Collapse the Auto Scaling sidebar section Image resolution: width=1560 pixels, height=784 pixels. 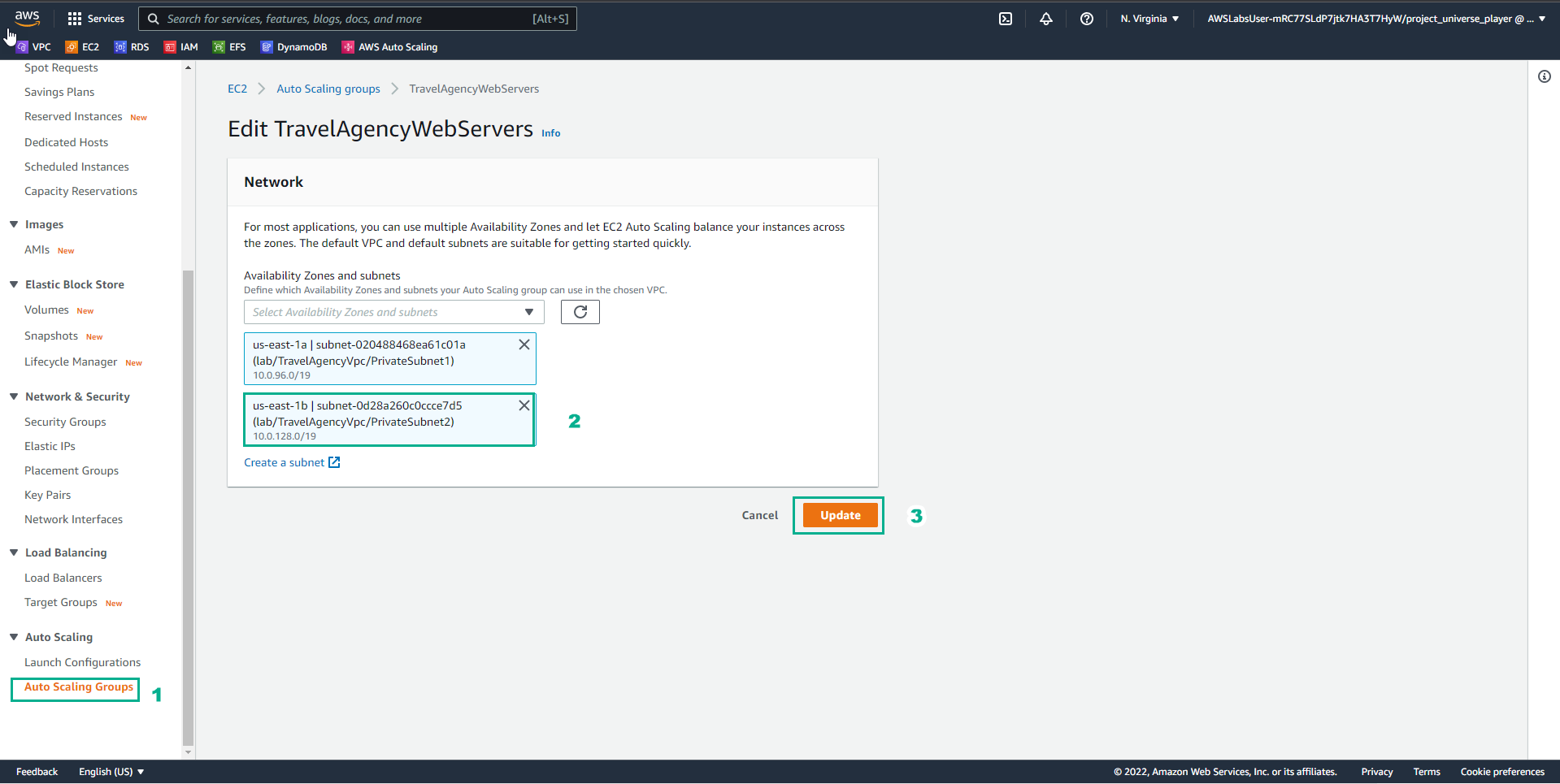pos(14,637)
